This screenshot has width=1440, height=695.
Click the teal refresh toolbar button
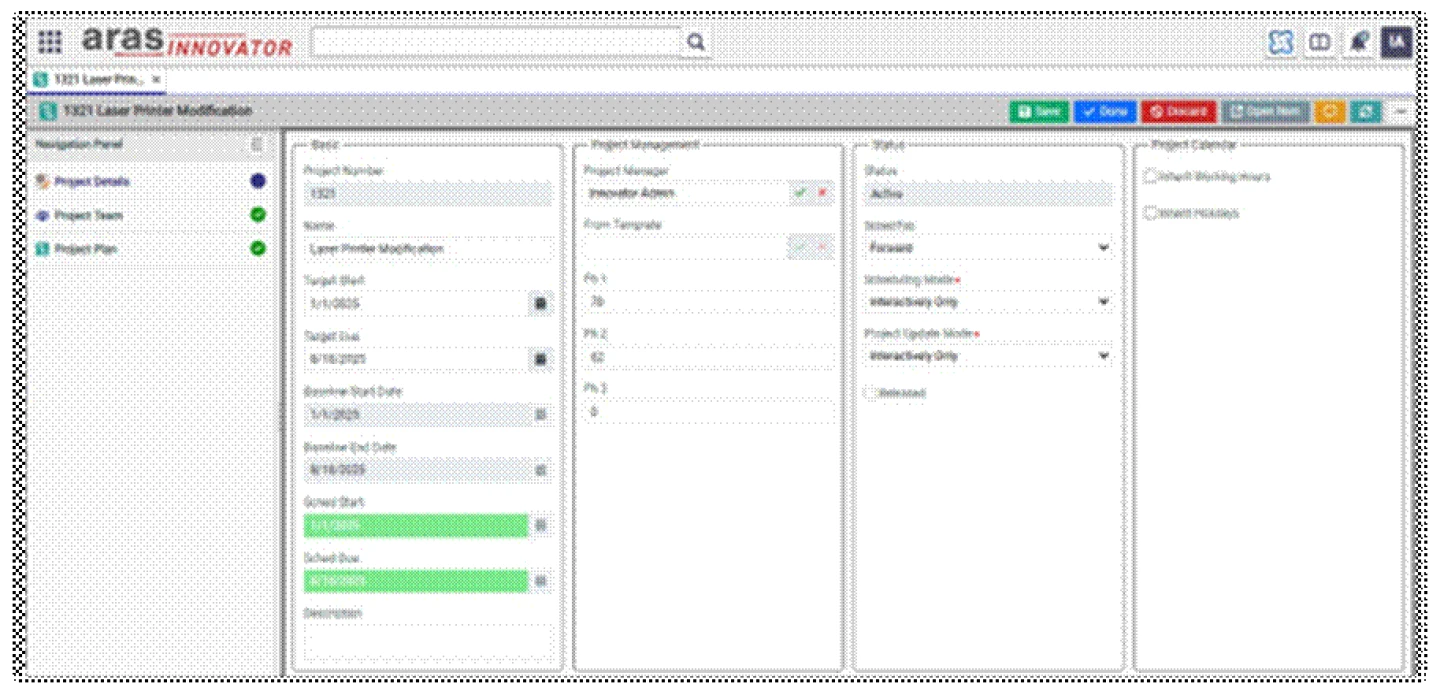(1366, 111)
